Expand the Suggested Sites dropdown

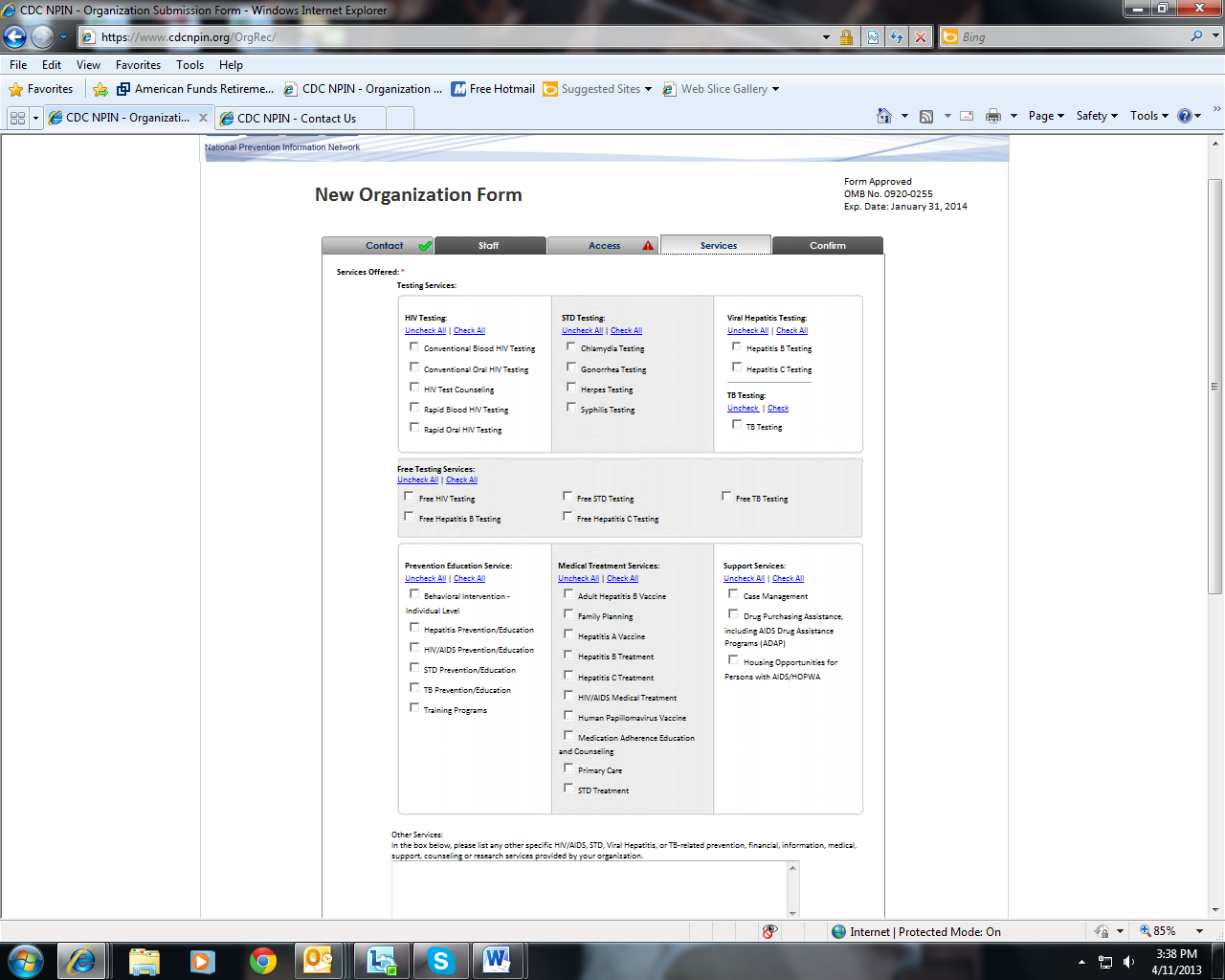tap(648, 89)
